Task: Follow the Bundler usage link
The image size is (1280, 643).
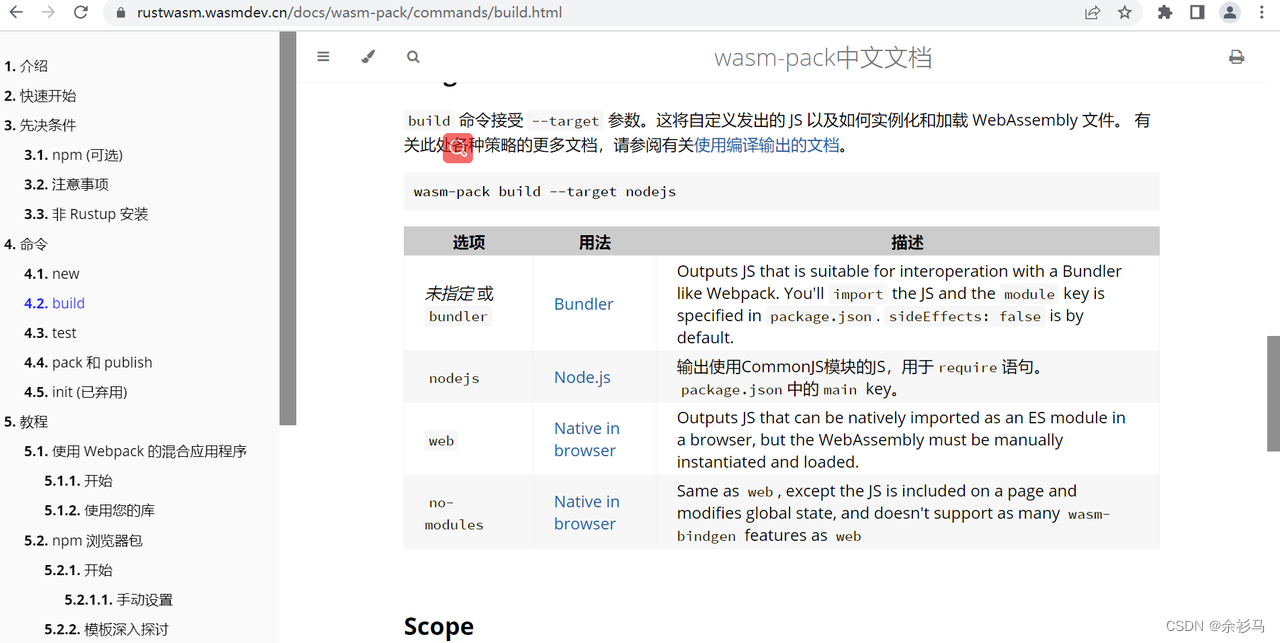Action: [x=584, y=304]
